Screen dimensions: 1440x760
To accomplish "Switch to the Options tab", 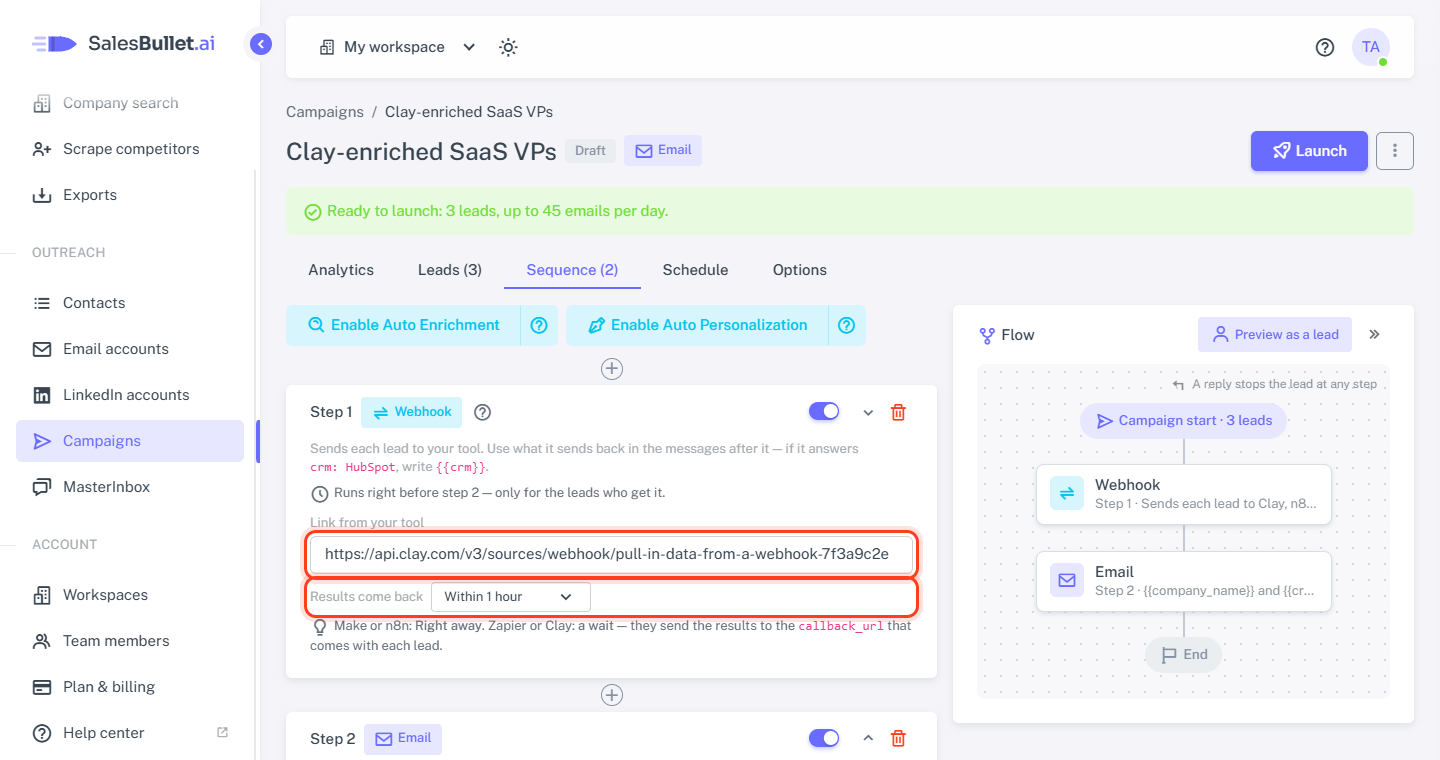I will tap(800, 270).
